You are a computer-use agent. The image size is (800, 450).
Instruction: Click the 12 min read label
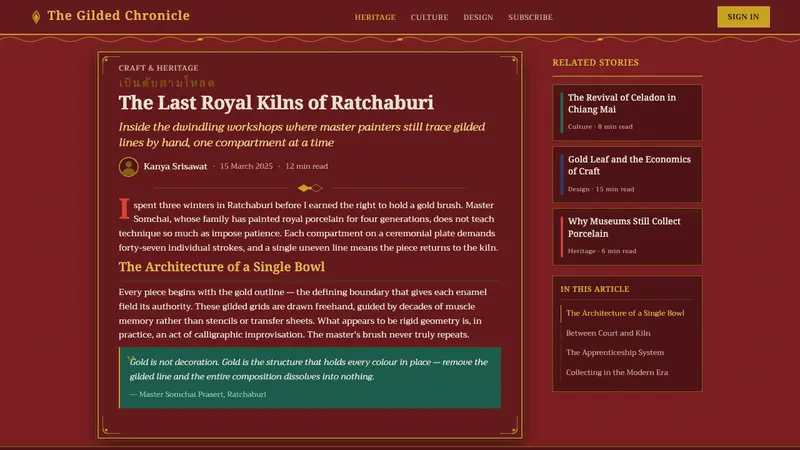pos(306,166)
